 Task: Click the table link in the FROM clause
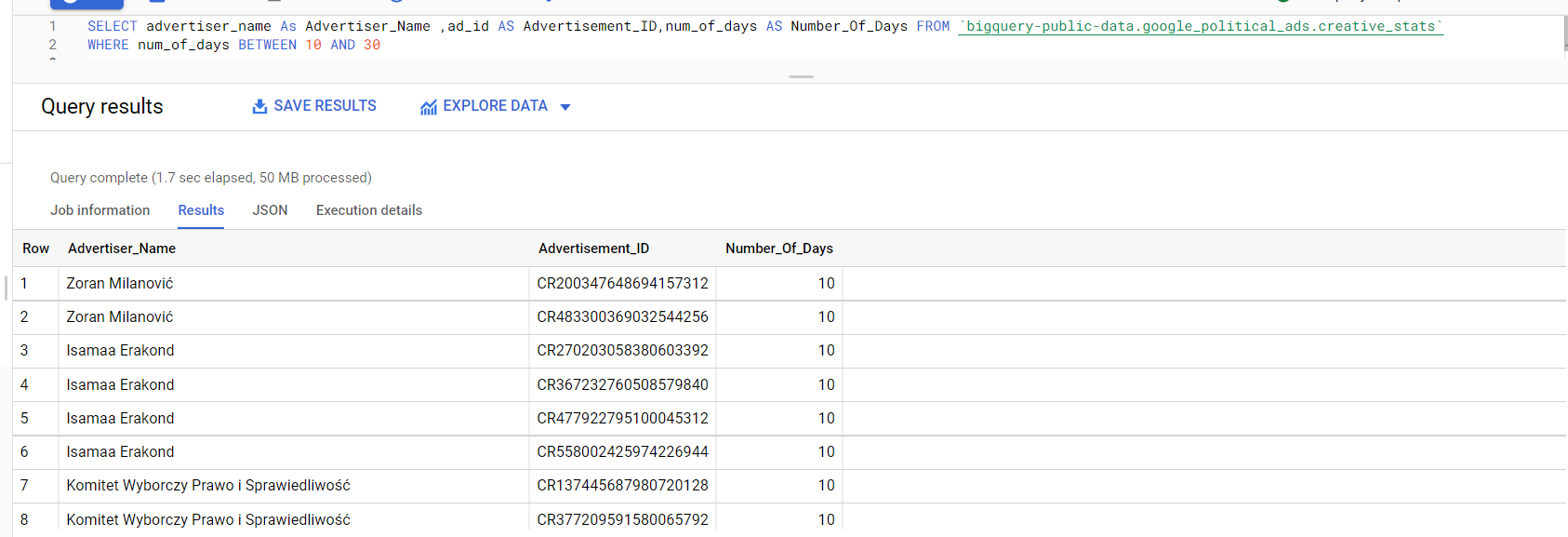[x=1201, y=26]
